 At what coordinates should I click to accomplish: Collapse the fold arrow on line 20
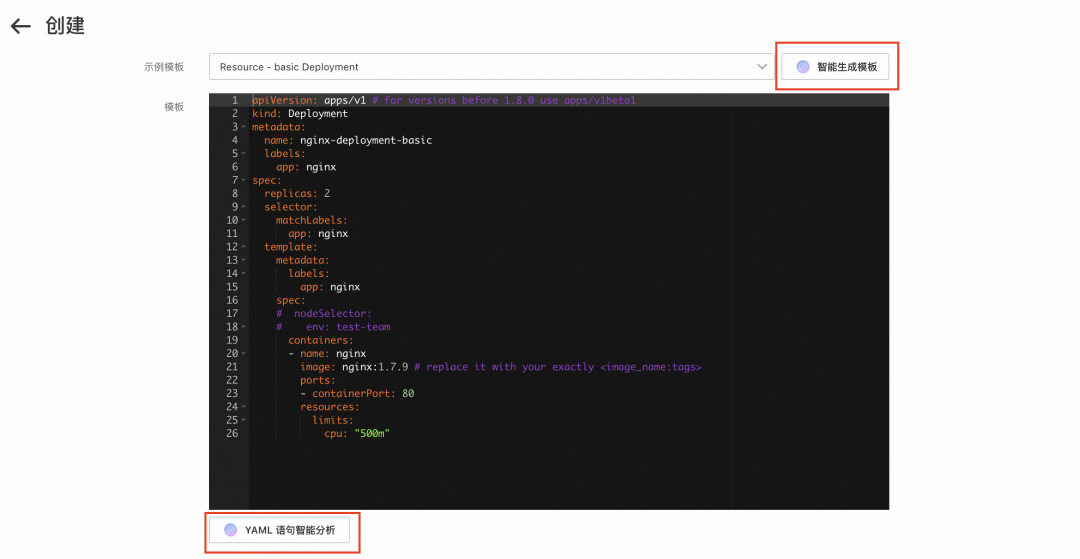tap(244, 354)
